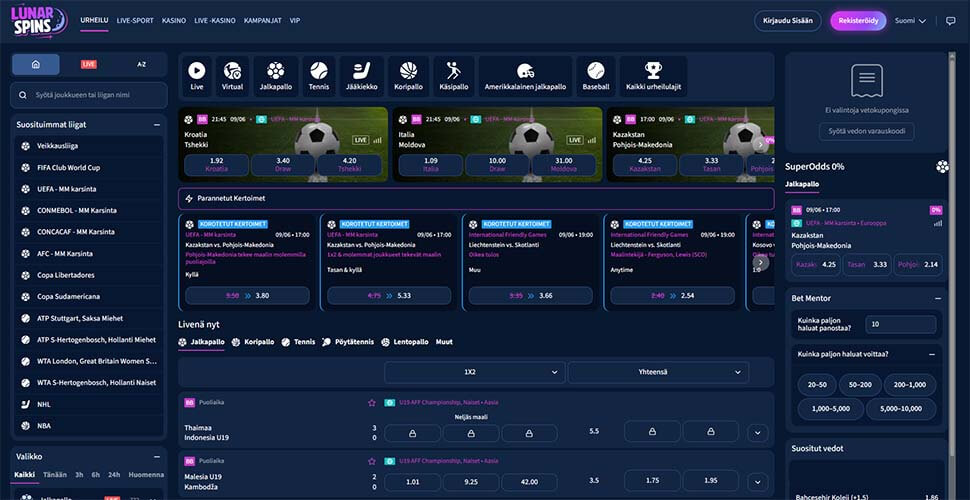Select the Koripallo live tab
This screenshot has width=970, height=500.
tap(252, 342)
